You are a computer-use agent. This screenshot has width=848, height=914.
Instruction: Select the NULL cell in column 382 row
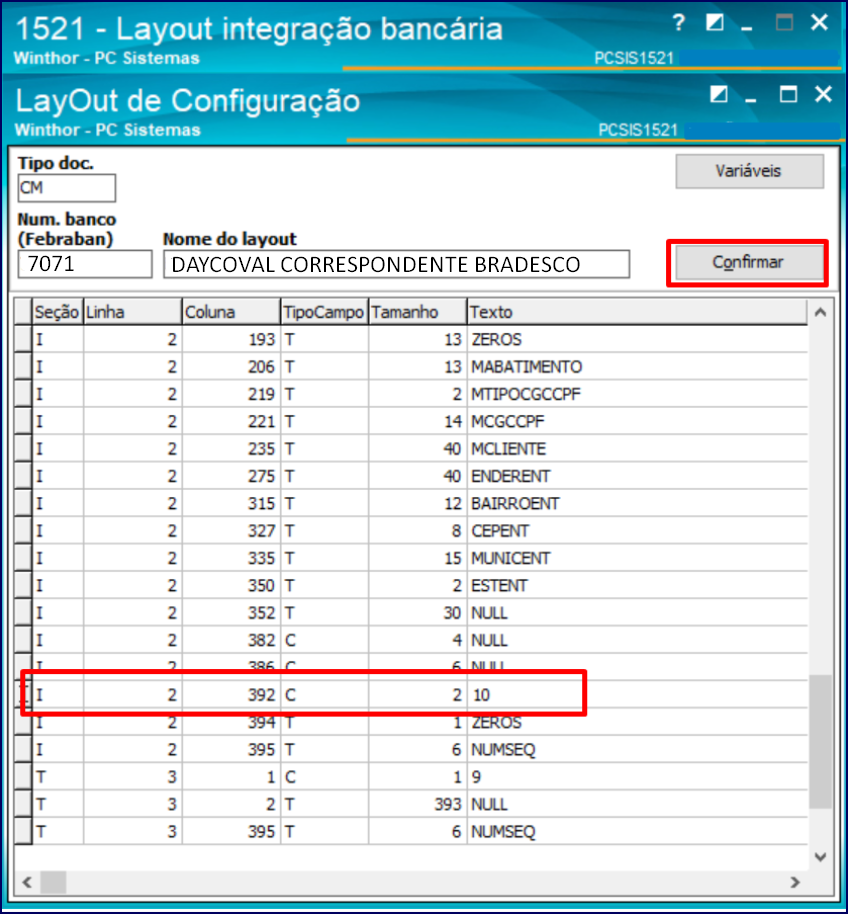[x=638, y=641]
